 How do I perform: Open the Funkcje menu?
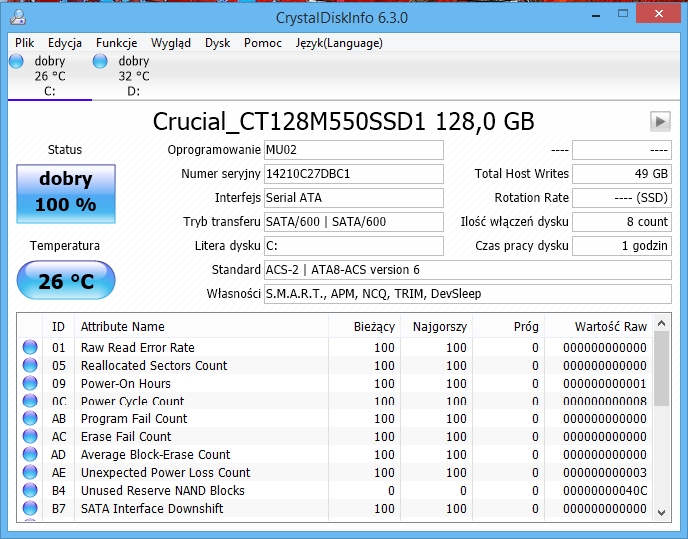click(117, 43)
